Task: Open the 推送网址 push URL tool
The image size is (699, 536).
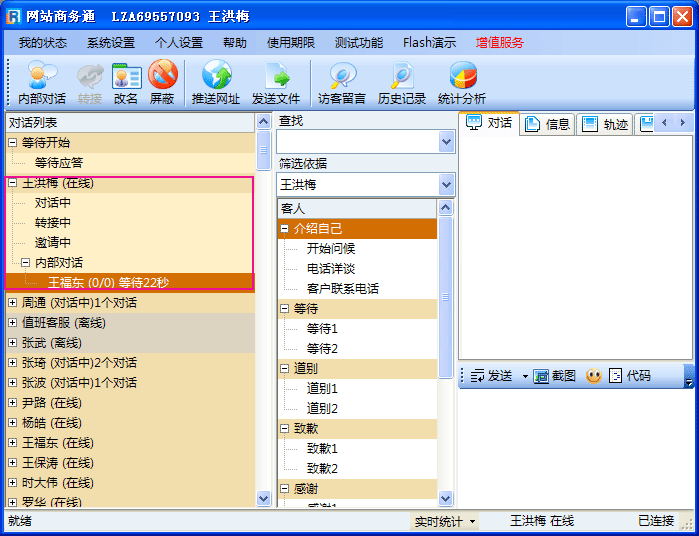Action: click(216, 82)
